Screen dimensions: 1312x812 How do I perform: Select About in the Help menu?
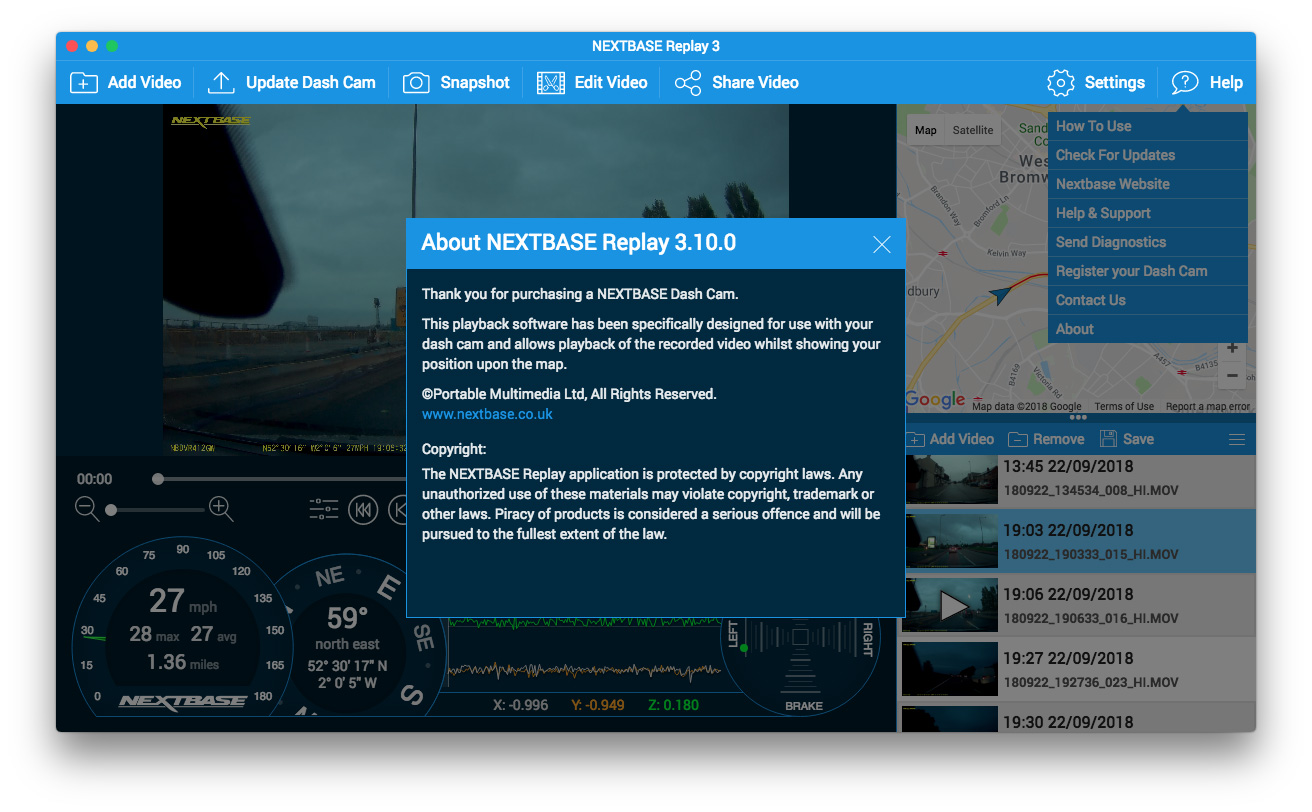(1147, 329)
